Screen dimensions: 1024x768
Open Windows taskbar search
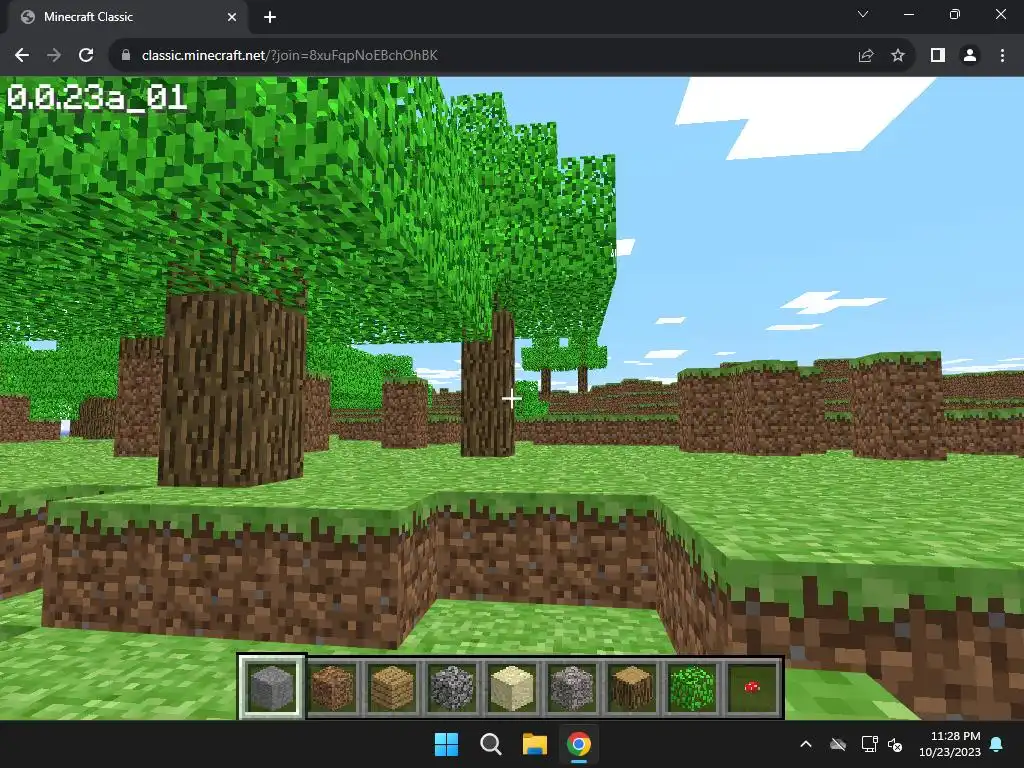pyautogui.click(x=490, y=744)
